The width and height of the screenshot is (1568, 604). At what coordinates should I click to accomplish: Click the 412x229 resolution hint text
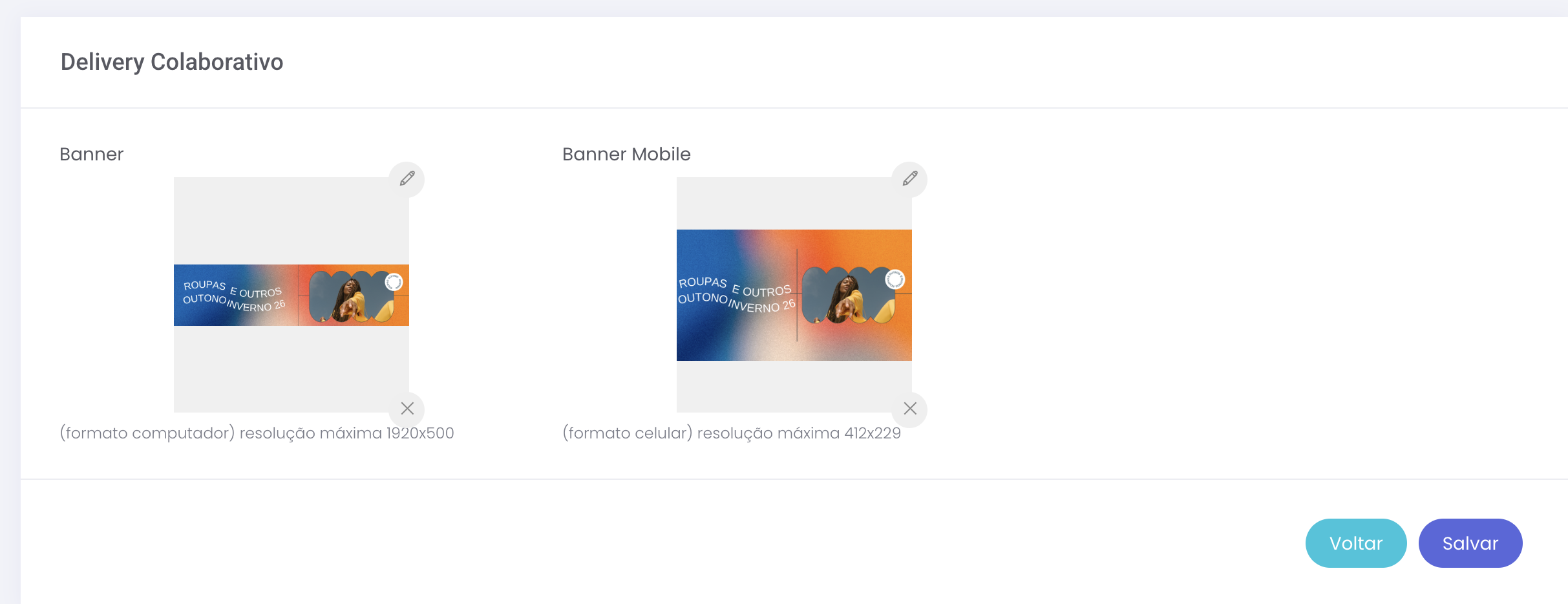[732, 433]
